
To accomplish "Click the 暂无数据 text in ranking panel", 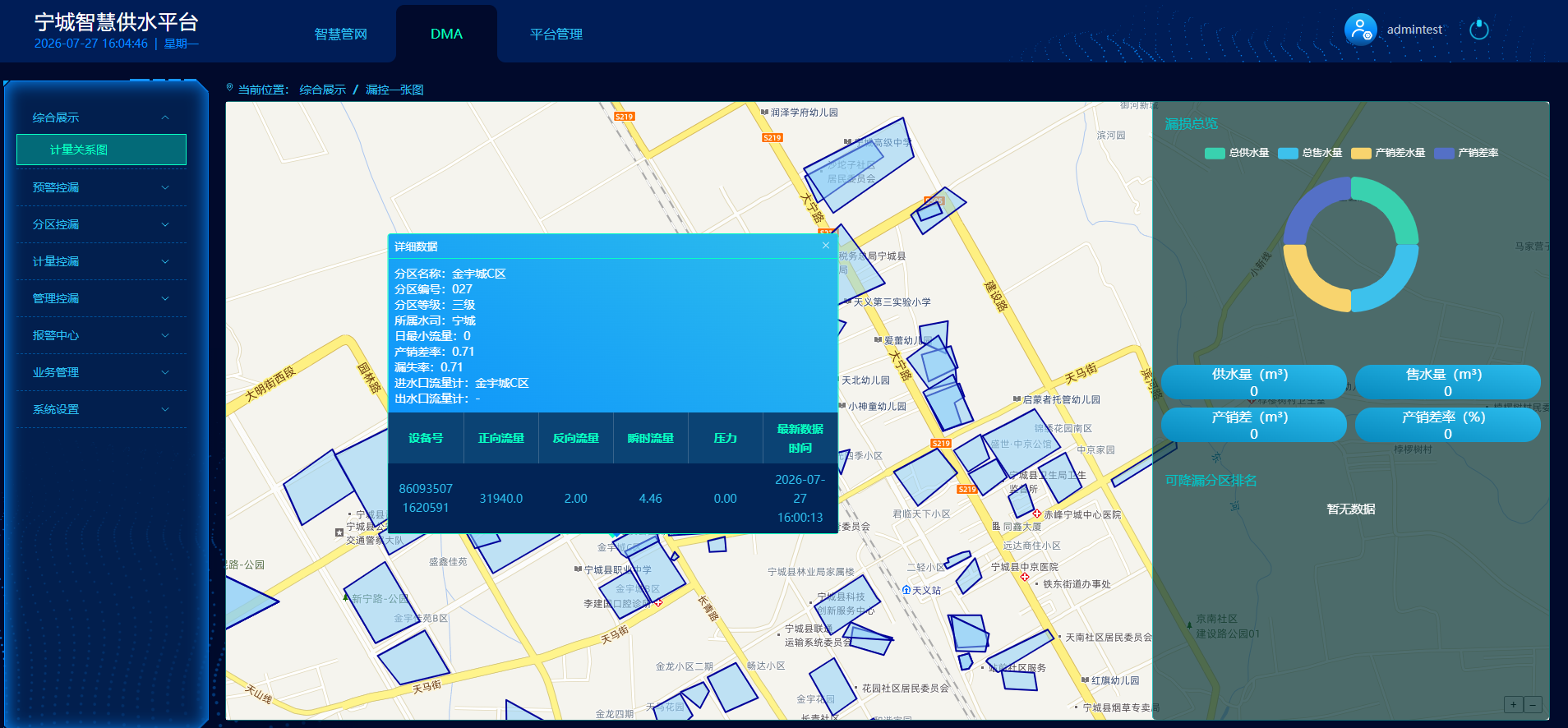I will pyautogui.click(x=1351, y=509).
